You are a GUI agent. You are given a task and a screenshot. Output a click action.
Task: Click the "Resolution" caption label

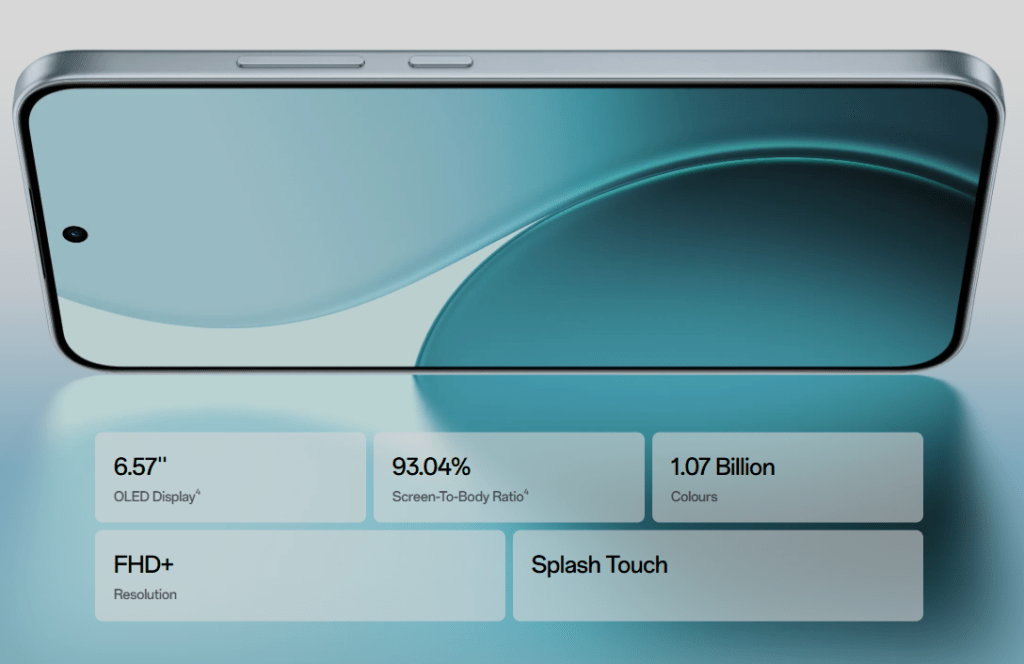click(145, 595)
